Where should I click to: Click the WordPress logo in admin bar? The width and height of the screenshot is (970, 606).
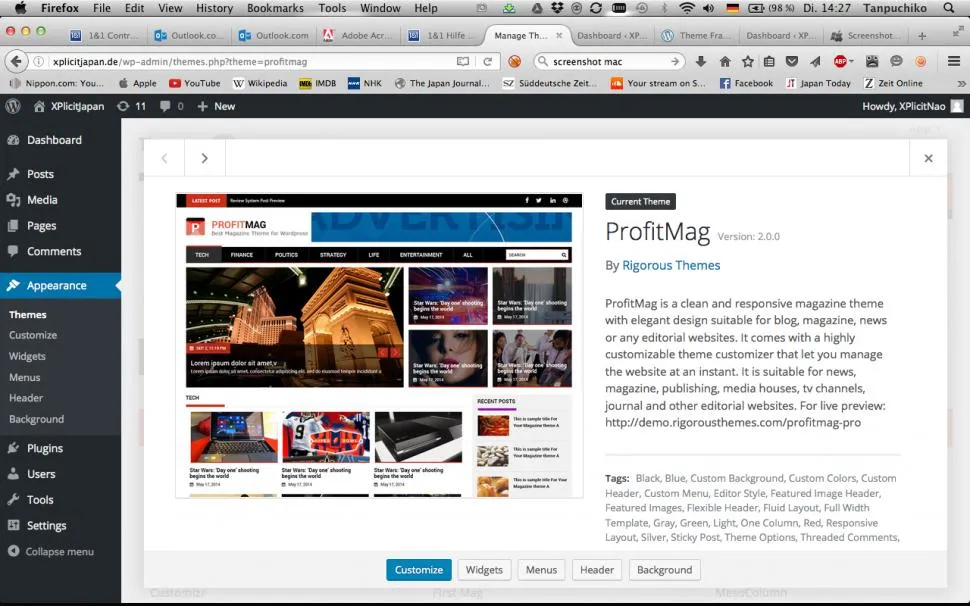coord(13,106)
